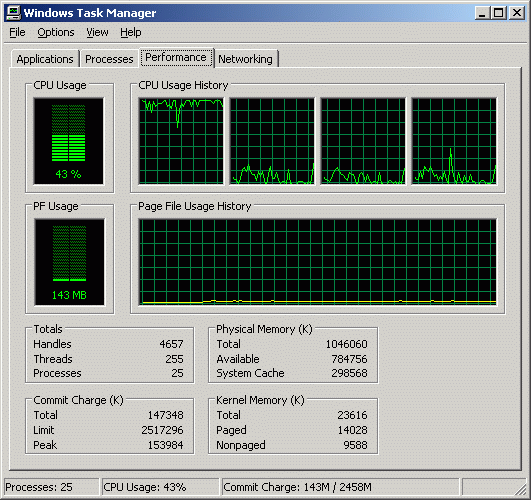Viewport: 531px width, 500px height.
Task: Switch to the Processes tab
Action: click(109, 59)
